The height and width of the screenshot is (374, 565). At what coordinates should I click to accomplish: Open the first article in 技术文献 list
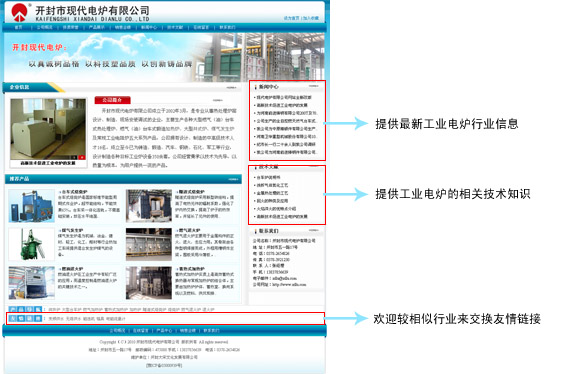coord(268,177)
